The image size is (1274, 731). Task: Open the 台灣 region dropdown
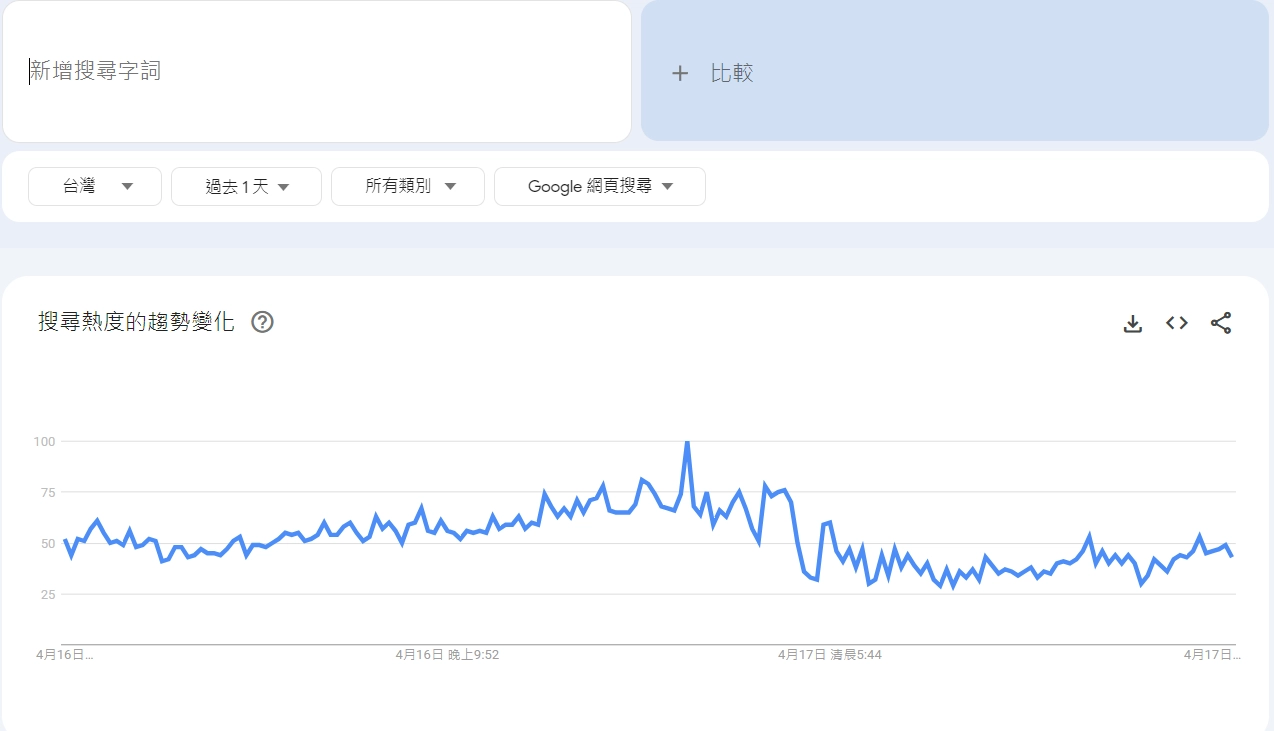coord(95,186)
